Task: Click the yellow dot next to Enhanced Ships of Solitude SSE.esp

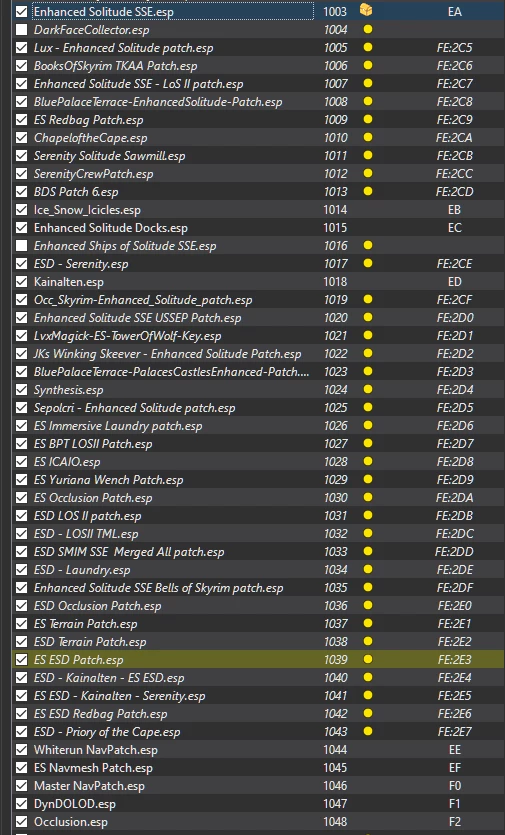Action: click(368, 245)
